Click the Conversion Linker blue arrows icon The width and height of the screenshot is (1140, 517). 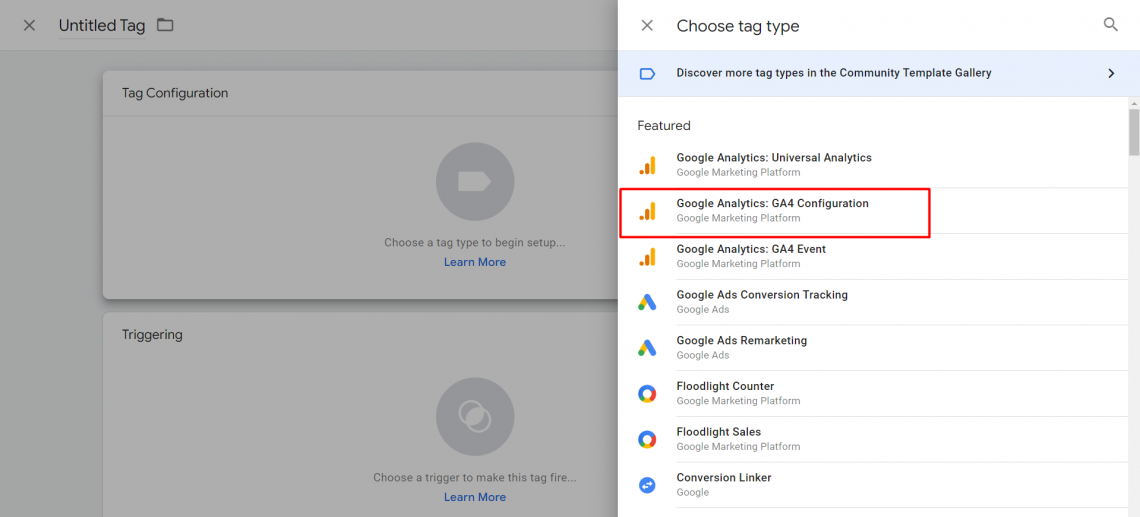pos(647,485)
